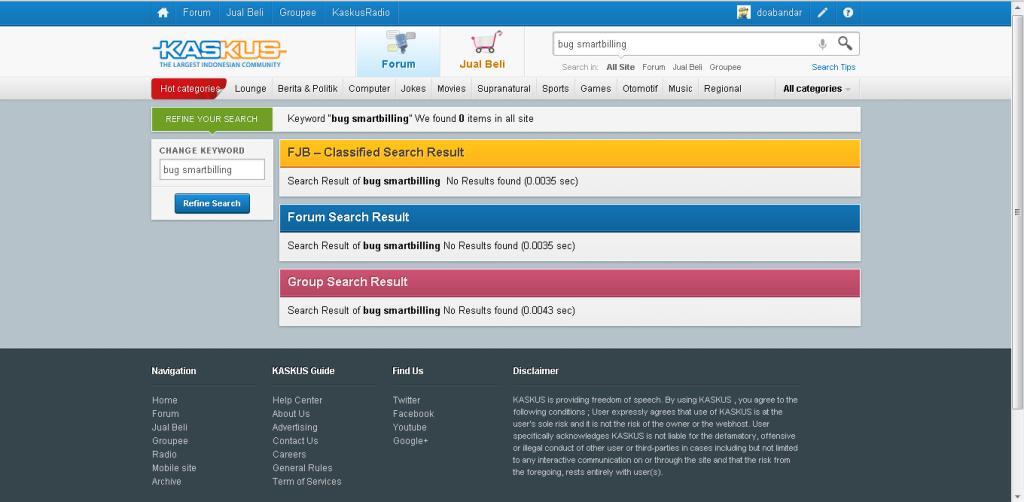
Task: Open Jual Beli in the top bar
Action: pos(245,12)
